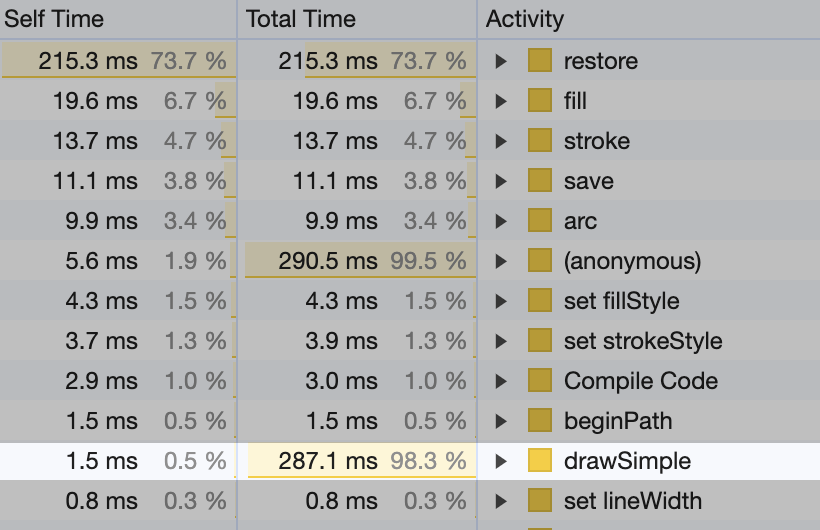Expand the set fillStyle activity
This screenshot has height=530, width=820.
(502, 301)
